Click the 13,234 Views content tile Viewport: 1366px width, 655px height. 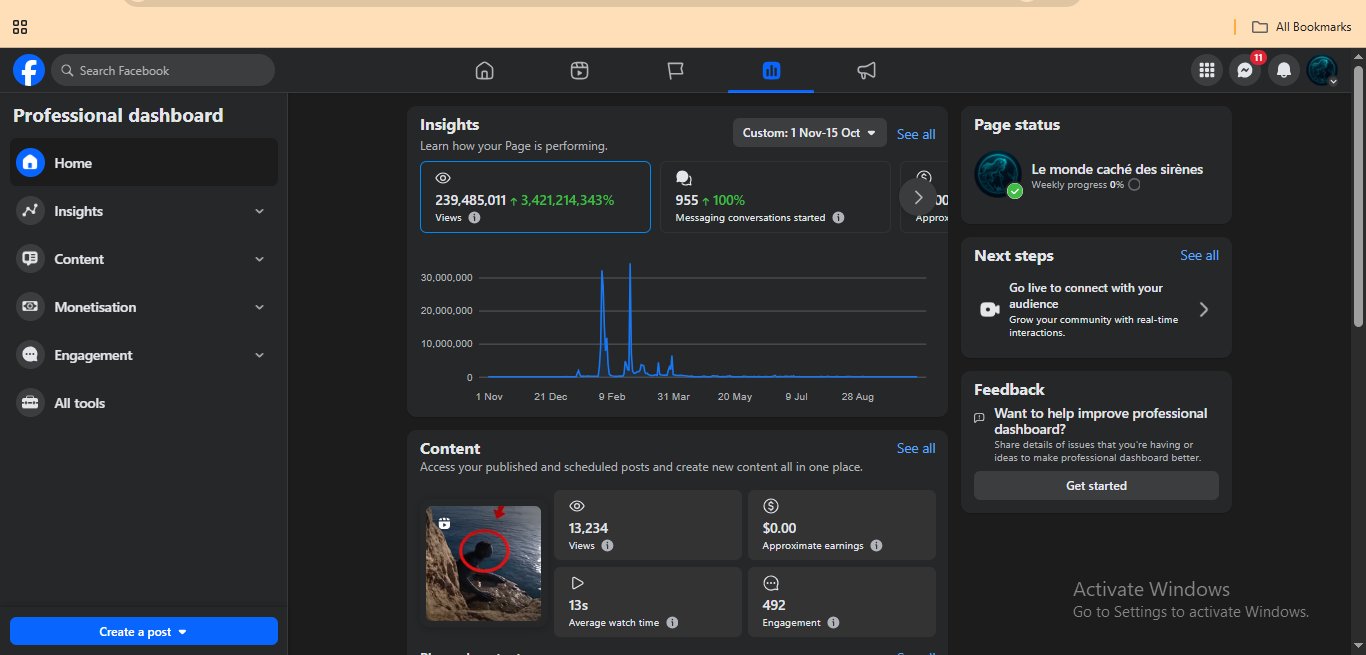(x=648, y=525)
